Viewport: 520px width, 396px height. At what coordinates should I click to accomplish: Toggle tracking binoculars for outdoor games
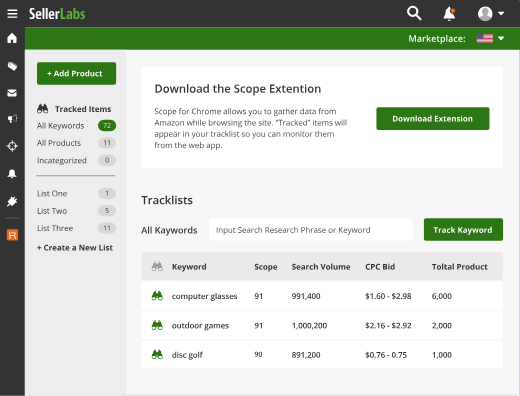(157, 325)
